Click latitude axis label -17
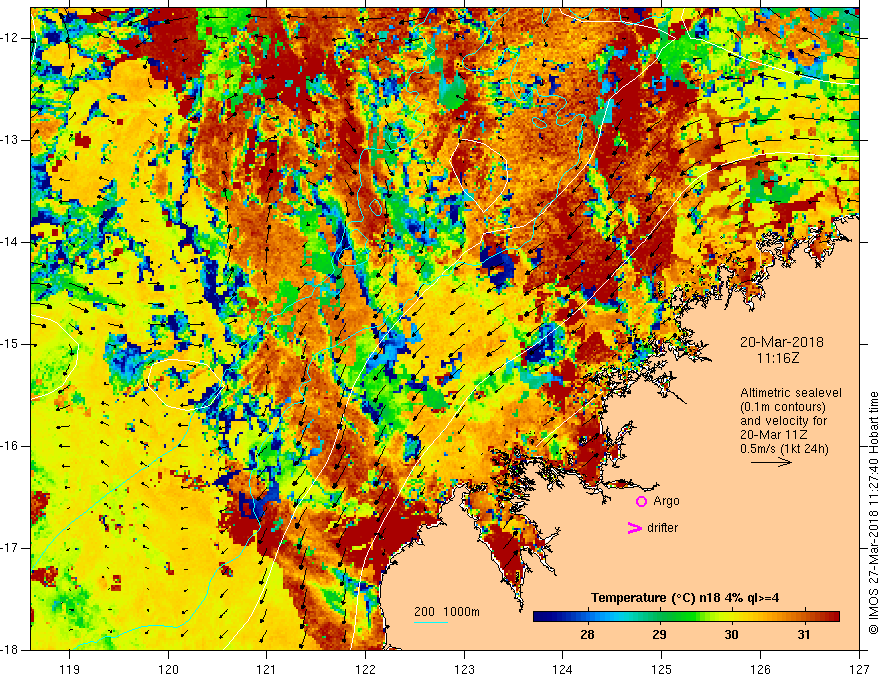Screen dimensions: 880x680 [11, 548]
